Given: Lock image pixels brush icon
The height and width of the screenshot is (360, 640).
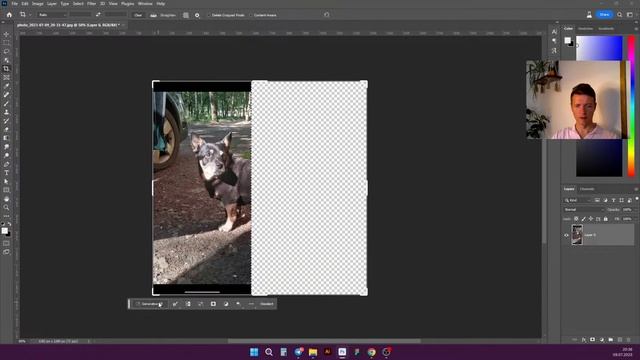Looking at the screenshot, I should [584, 219].
